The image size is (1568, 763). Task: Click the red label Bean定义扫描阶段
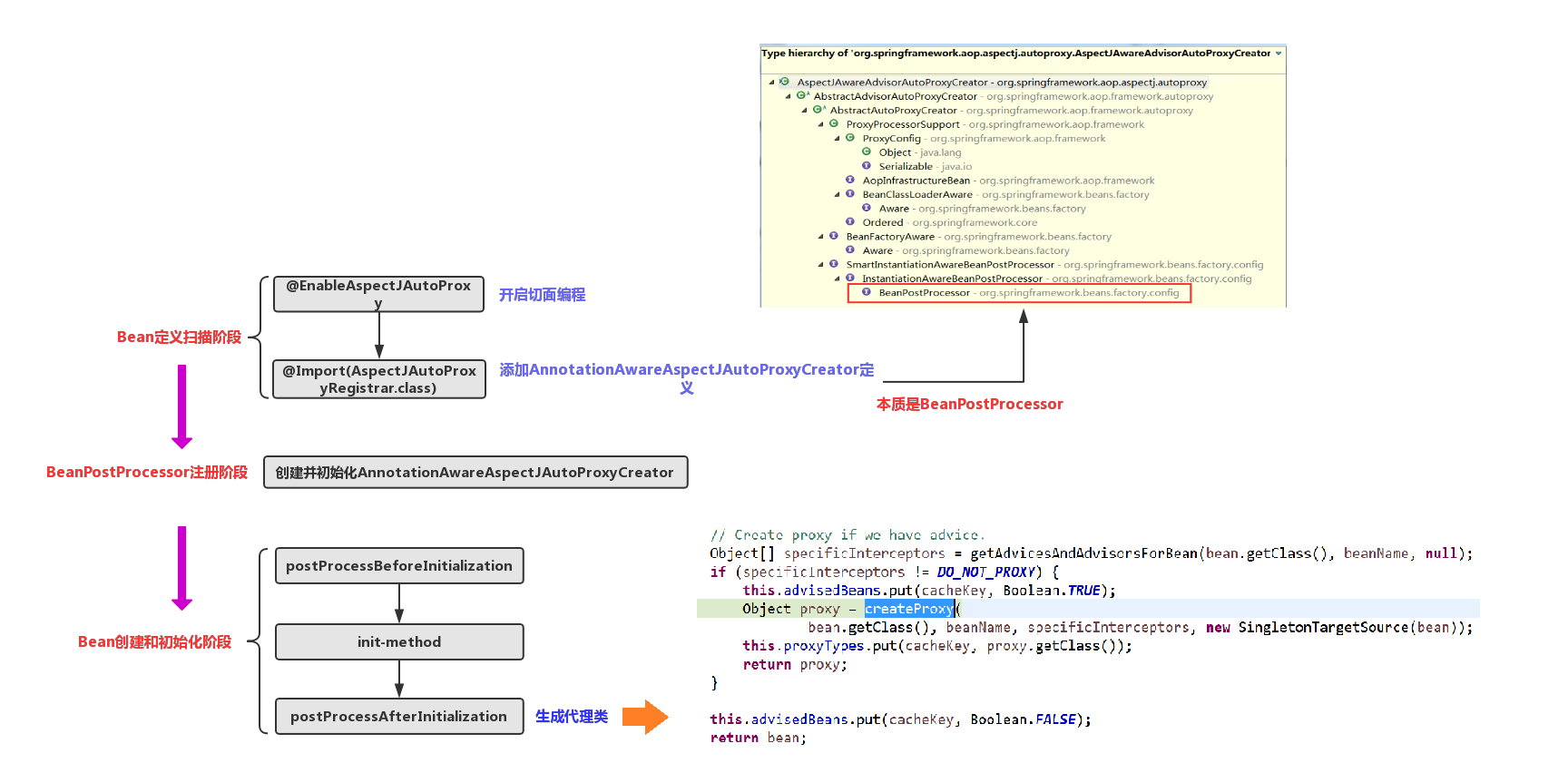(x=179, y=337)
